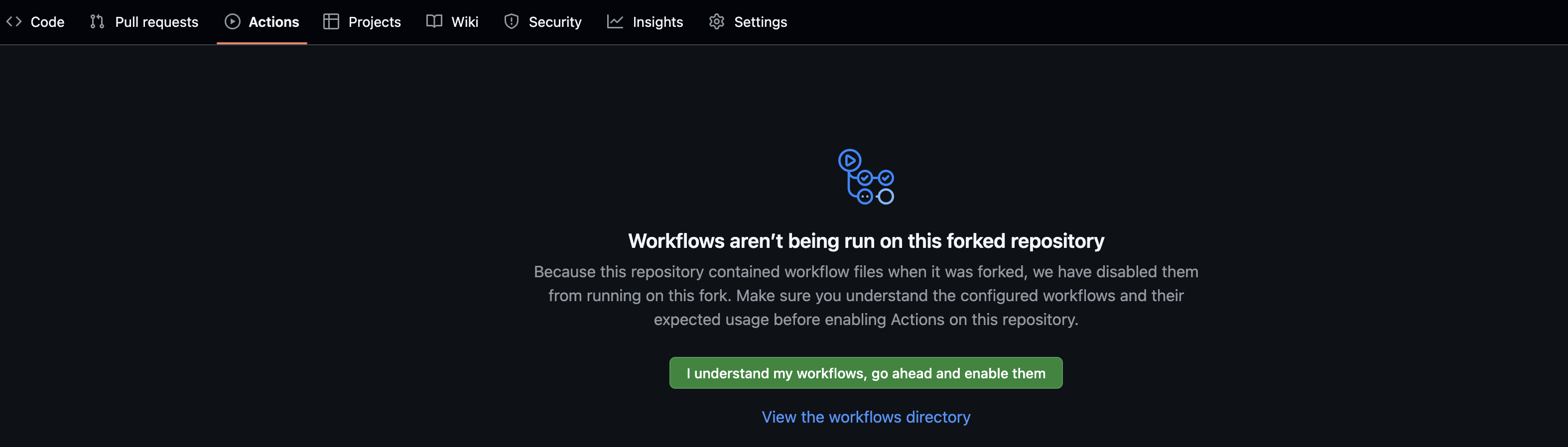Click the Security shield icon
Screen dimensions: 1568x447
[512, 22]
